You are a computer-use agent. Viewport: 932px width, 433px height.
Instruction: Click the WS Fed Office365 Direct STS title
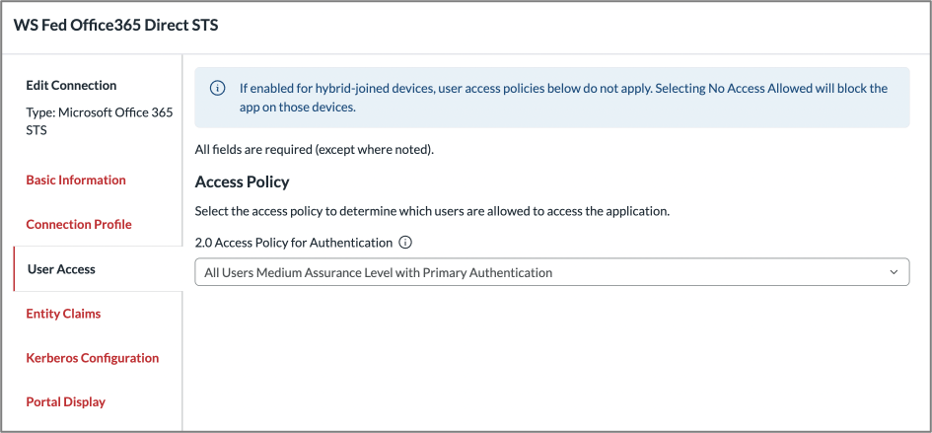pos(116,27)
